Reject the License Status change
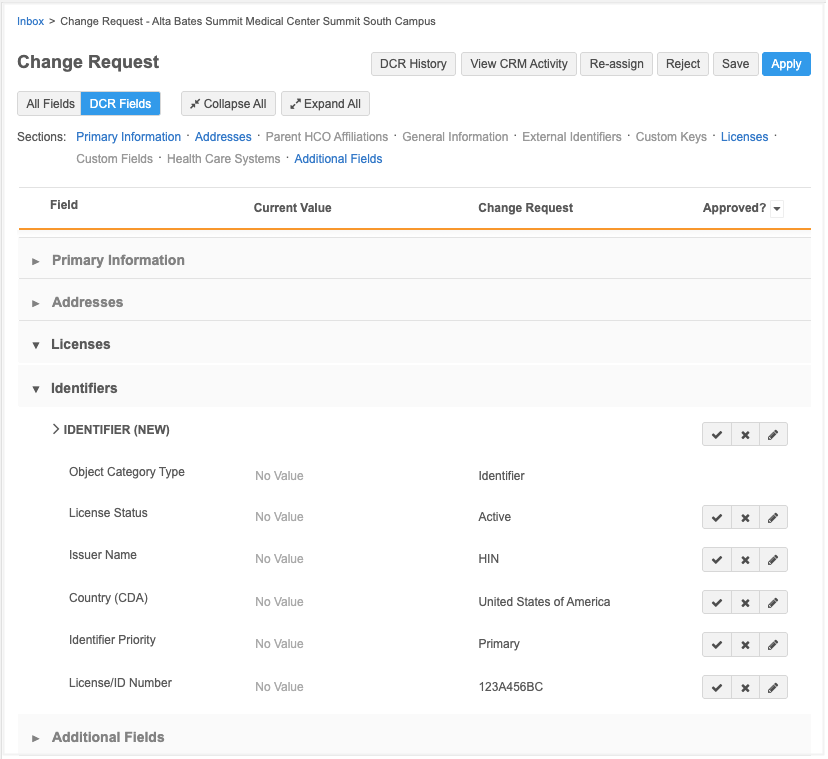828x759 pixels. coord(745,518)
